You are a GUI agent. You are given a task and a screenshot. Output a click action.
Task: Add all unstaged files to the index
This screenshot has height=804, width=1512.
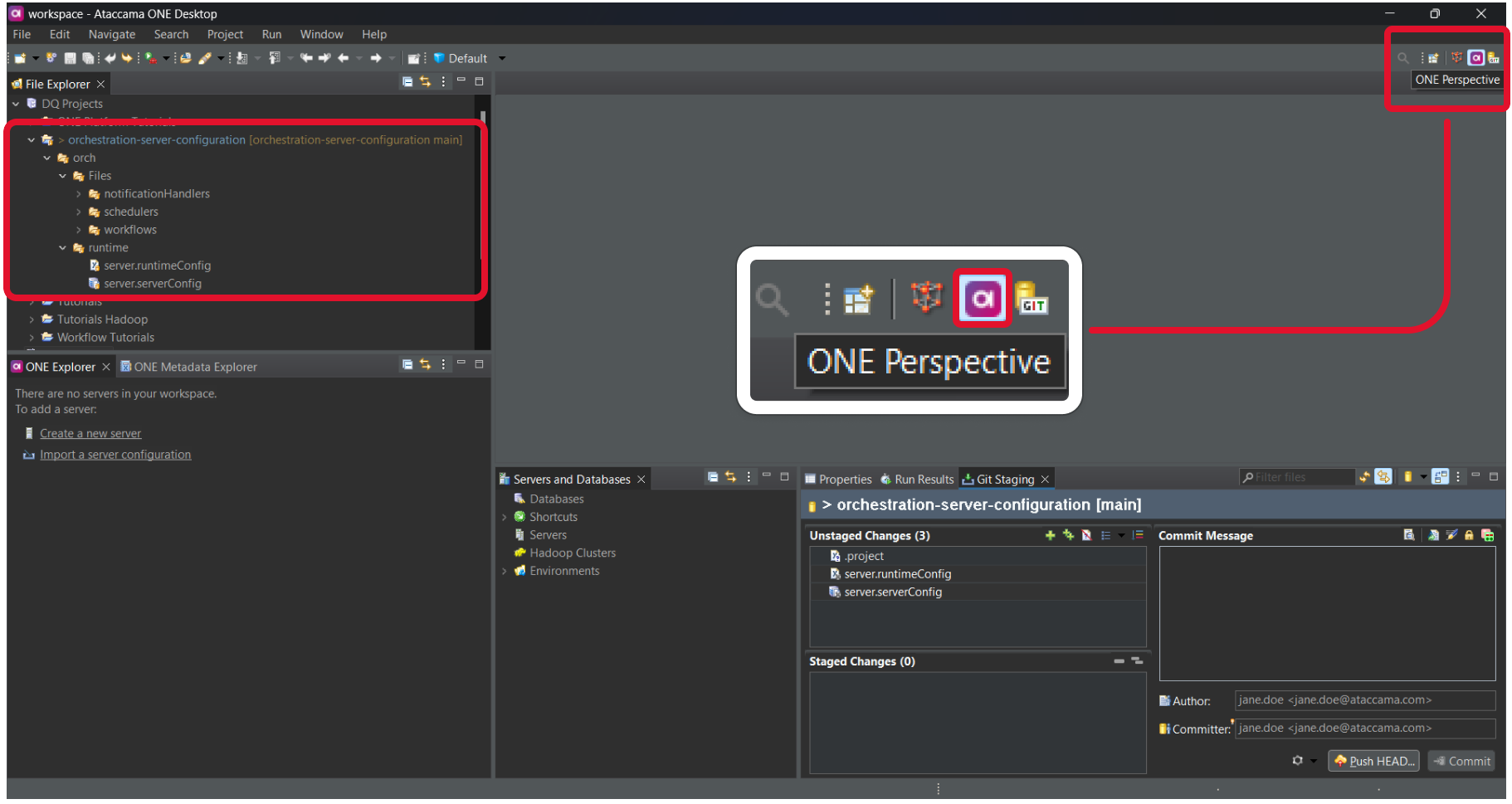pyautogui.click(x=1068, y=535)
